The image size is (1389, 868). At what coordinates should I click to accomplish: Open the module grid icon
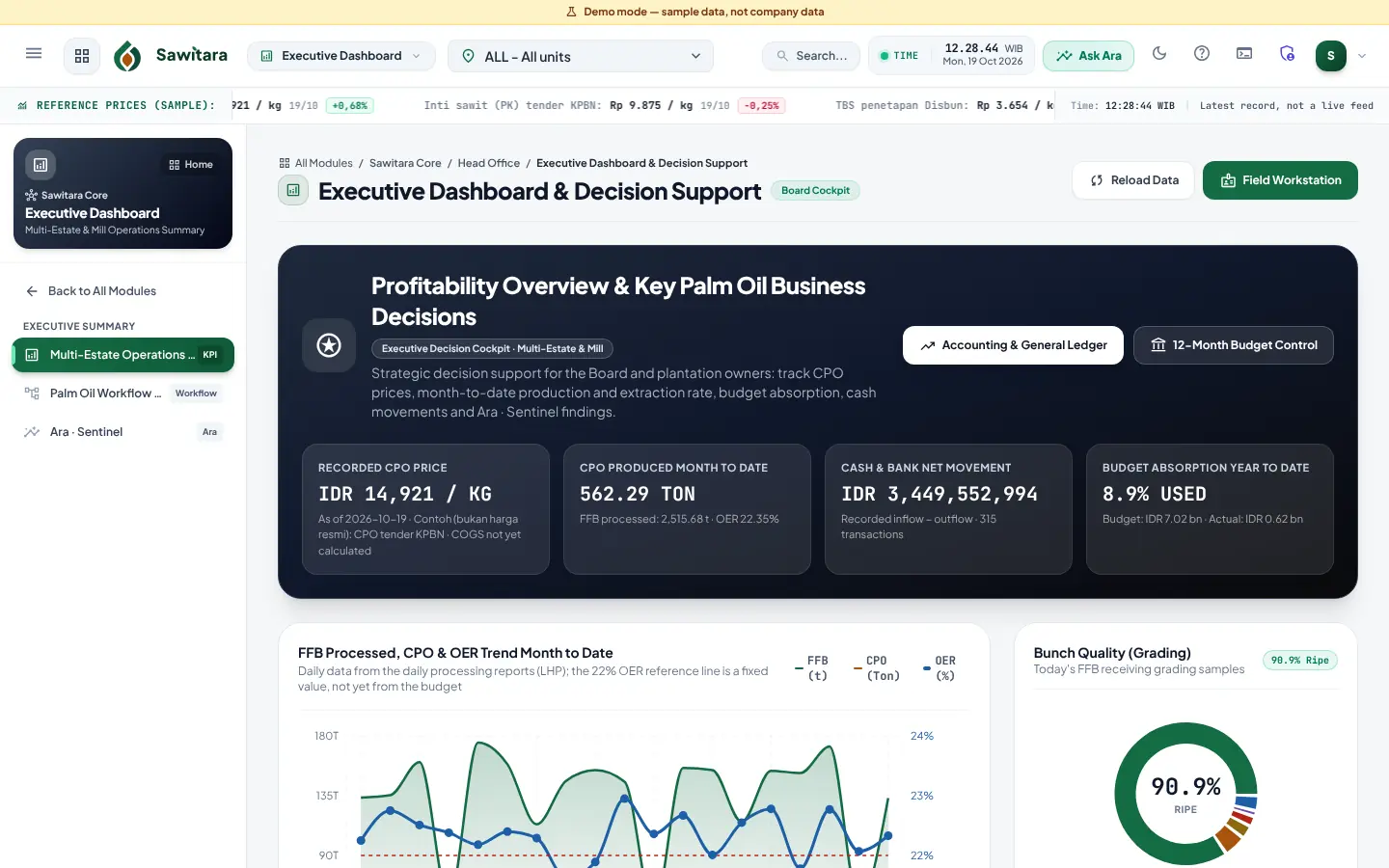point(82,56)
